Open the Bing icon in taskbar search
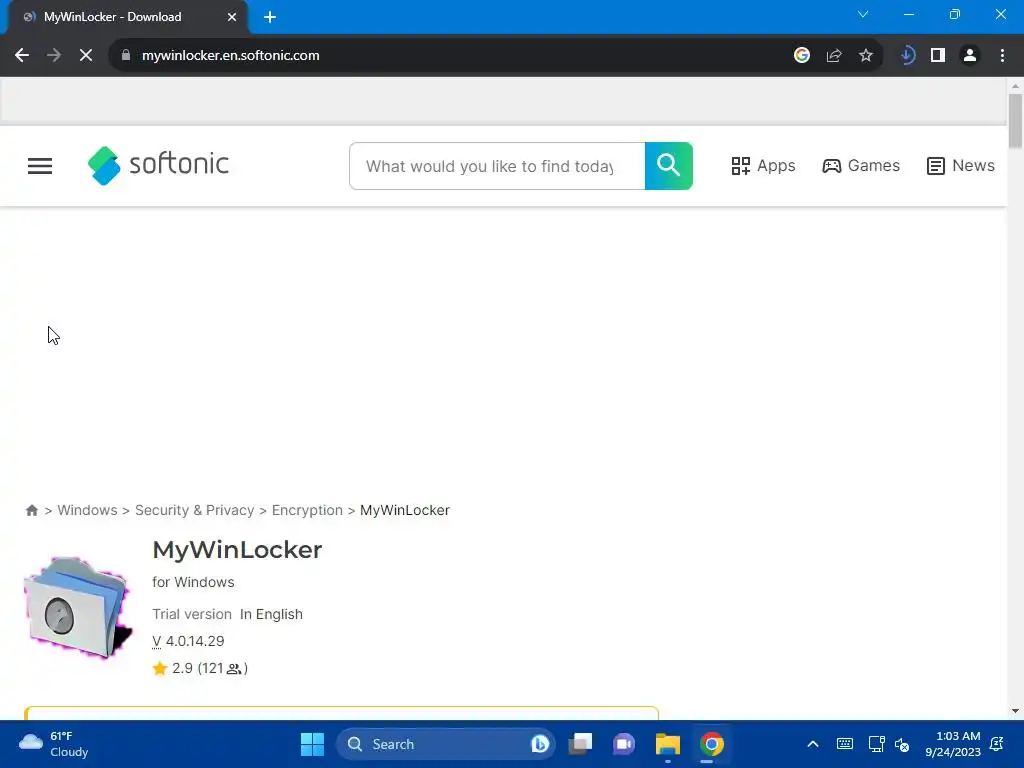The width and height of the screenshot is (1024, 768). (x=539, y=744)
